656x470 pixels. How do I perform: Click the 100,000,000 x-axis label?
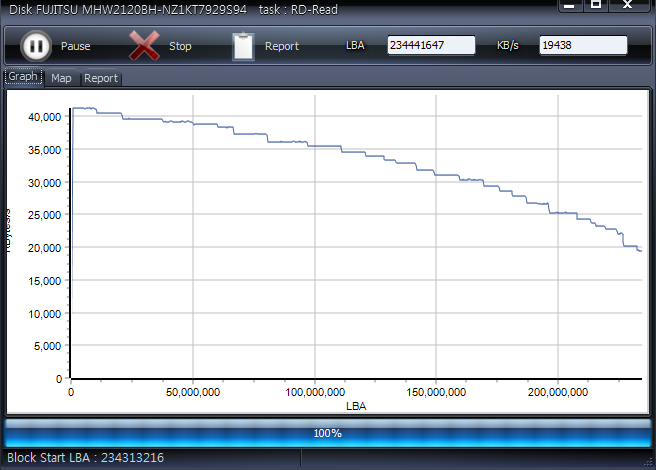315,392
